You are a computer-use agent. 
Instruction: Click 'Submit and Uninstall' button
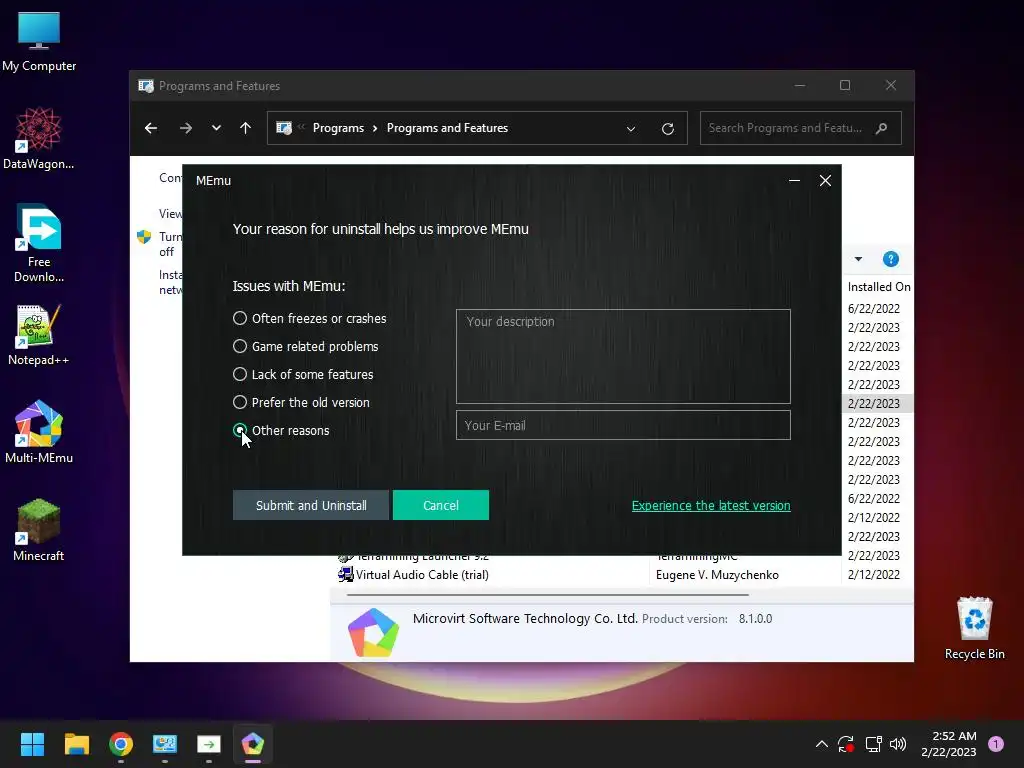coord(311,505)
